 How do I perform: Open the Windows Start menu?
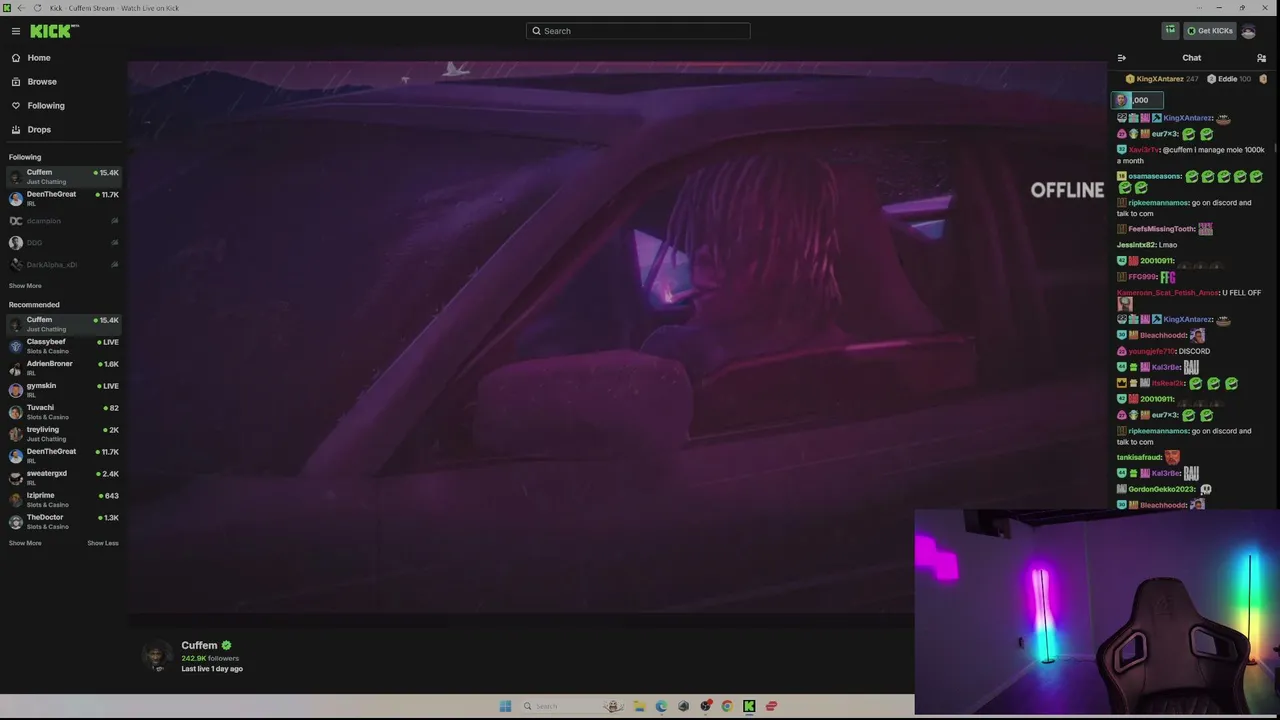(506, 706)
